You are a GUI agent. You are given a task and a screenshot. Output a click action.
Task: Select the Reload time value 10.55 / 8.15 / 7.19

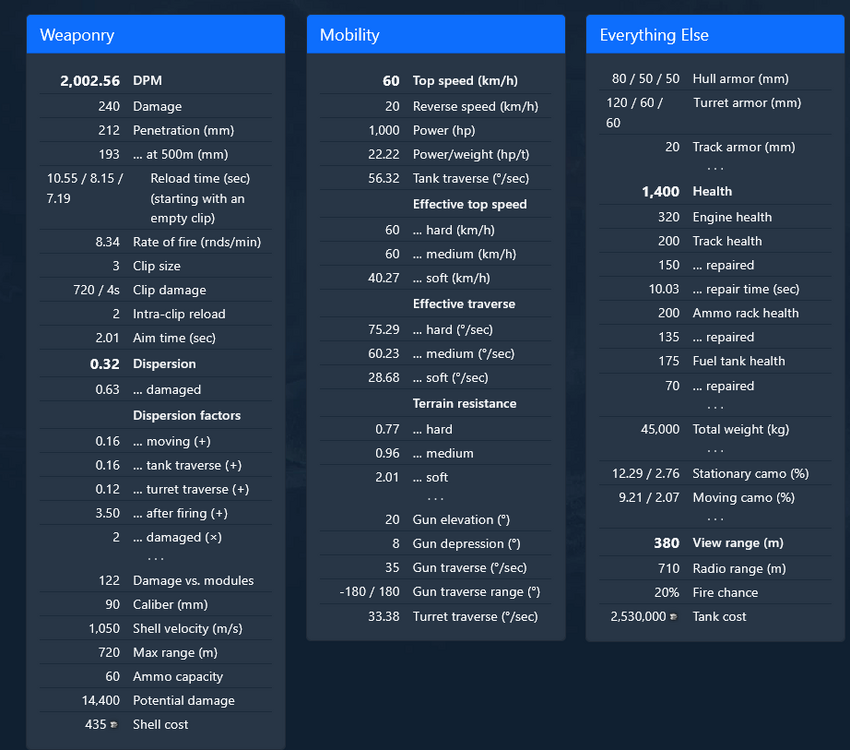pos(86,188)
